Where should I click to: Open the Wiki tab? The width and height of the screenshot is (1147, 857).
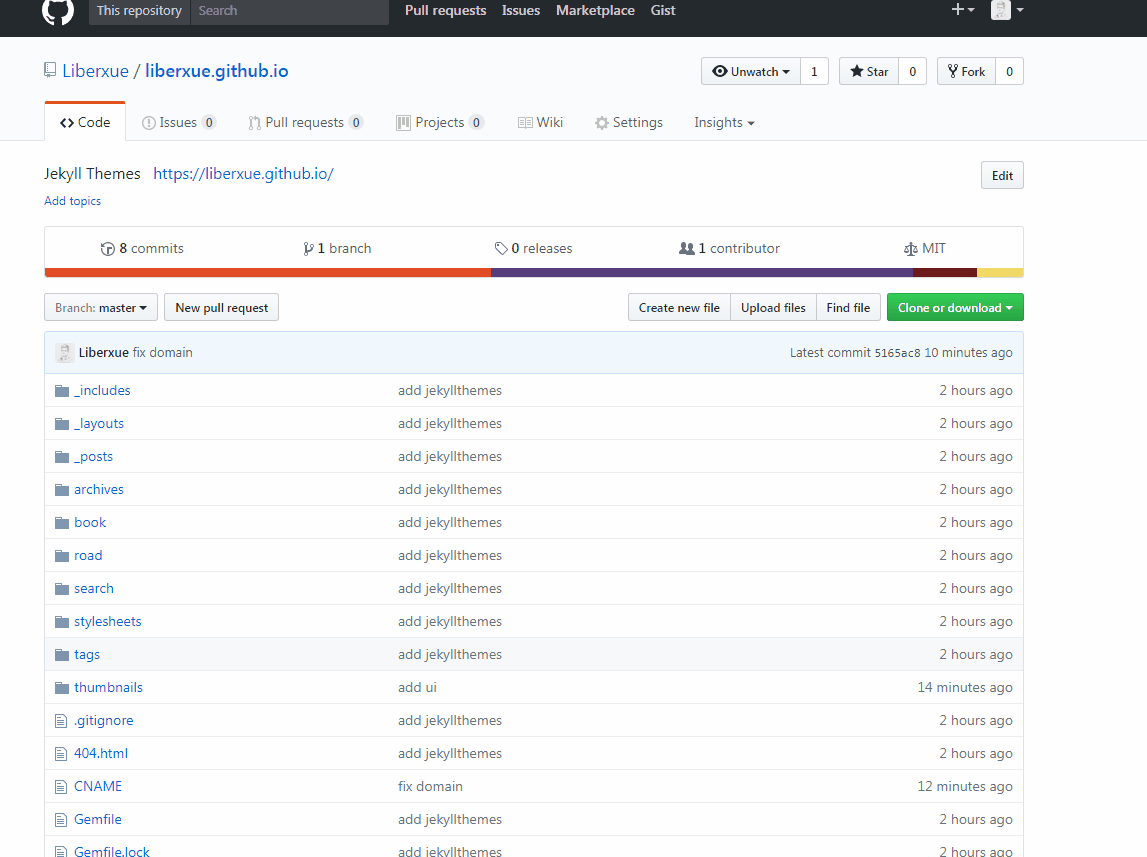[541, 123]
